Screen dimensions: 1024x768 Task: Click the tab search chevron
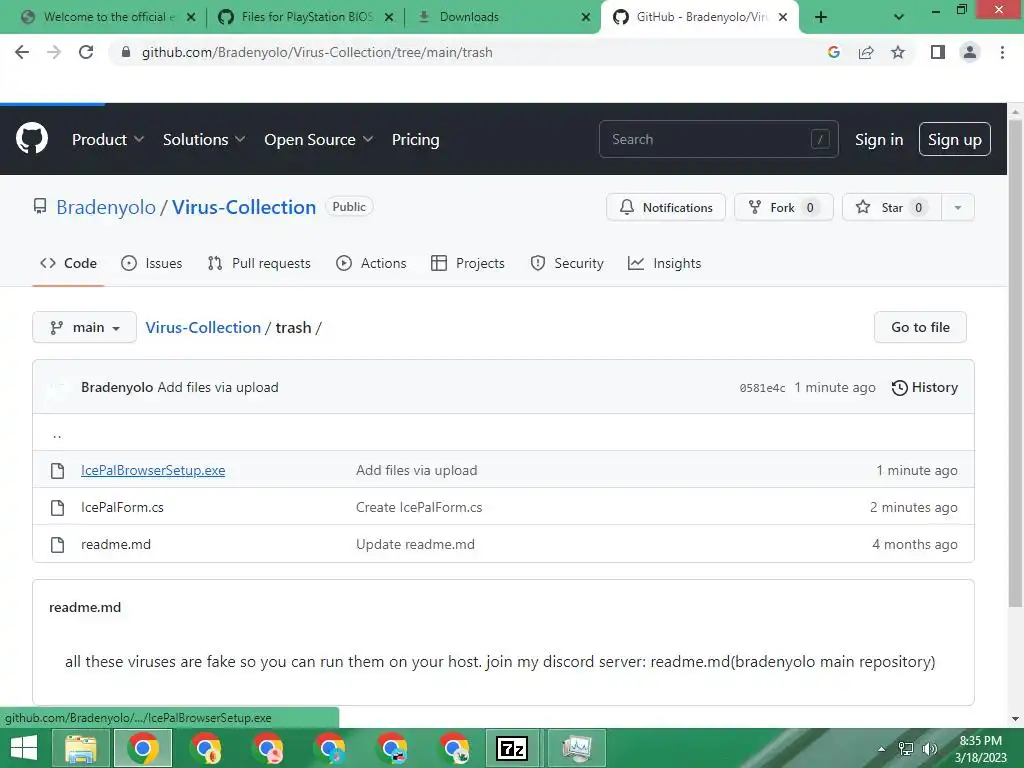[899, 17]
